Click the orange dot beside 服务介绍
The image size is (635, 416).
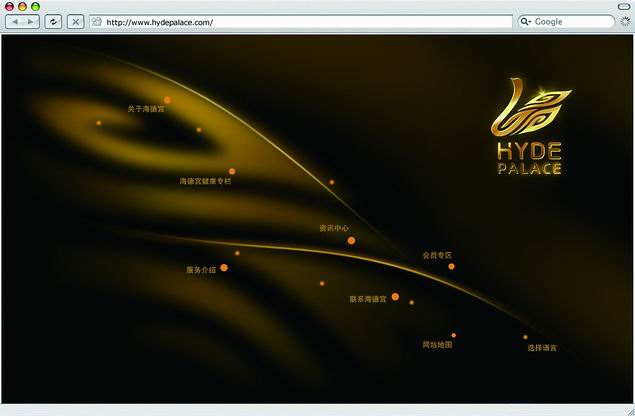[x=224, y=267]
